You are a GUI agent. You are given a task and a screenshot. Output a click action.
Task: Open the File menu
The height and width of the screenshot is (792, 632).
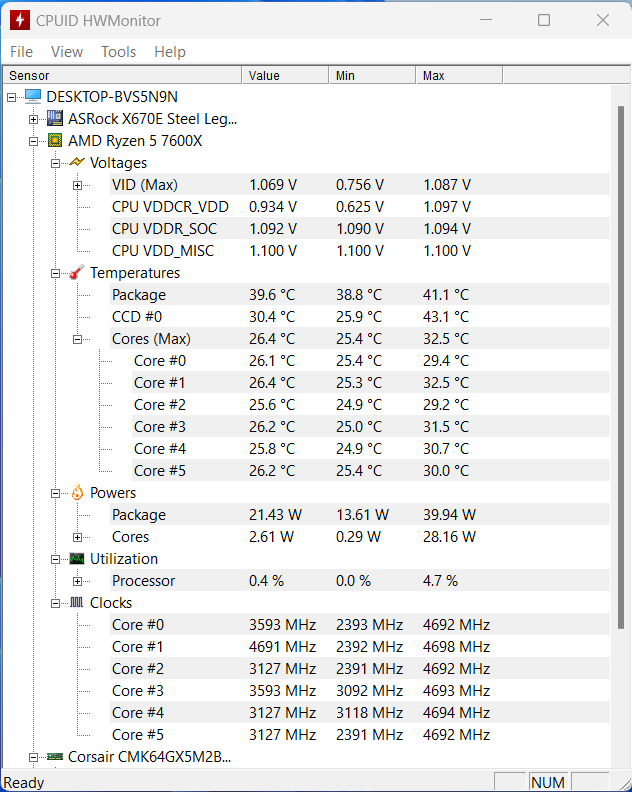pyautogui.click(x=21, y=52)
